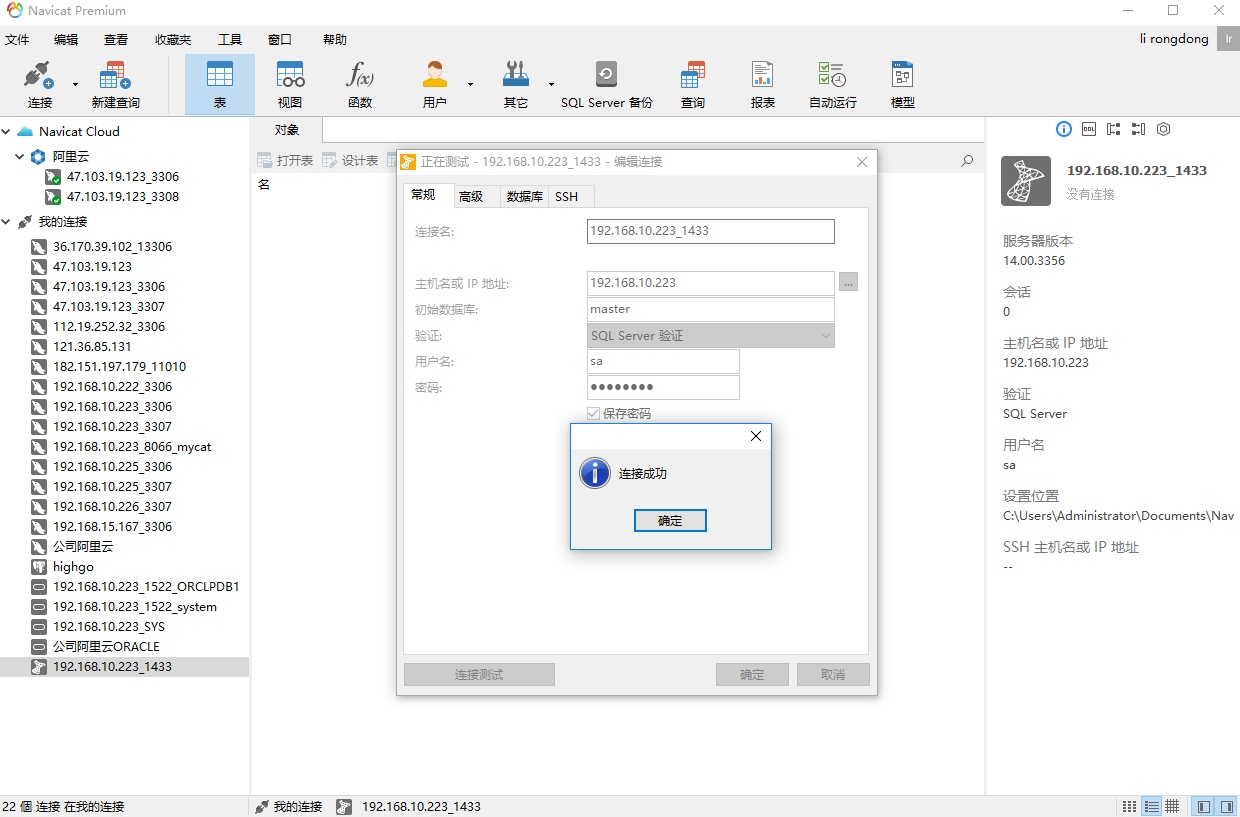Open the 视图 (View) toolbar icon
1240x817 pixels.
[290, 85]
